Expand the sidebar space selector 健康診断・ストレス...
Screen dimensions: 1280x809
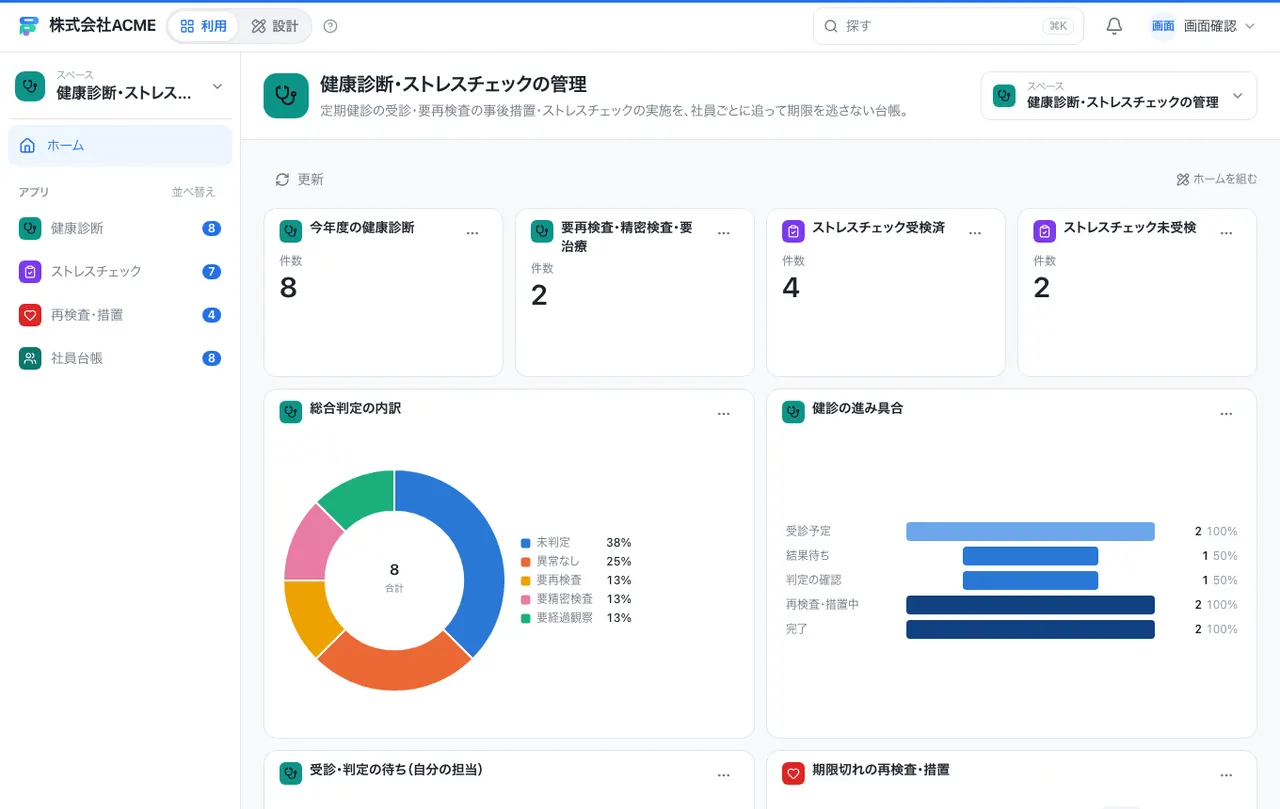[120, 86]
